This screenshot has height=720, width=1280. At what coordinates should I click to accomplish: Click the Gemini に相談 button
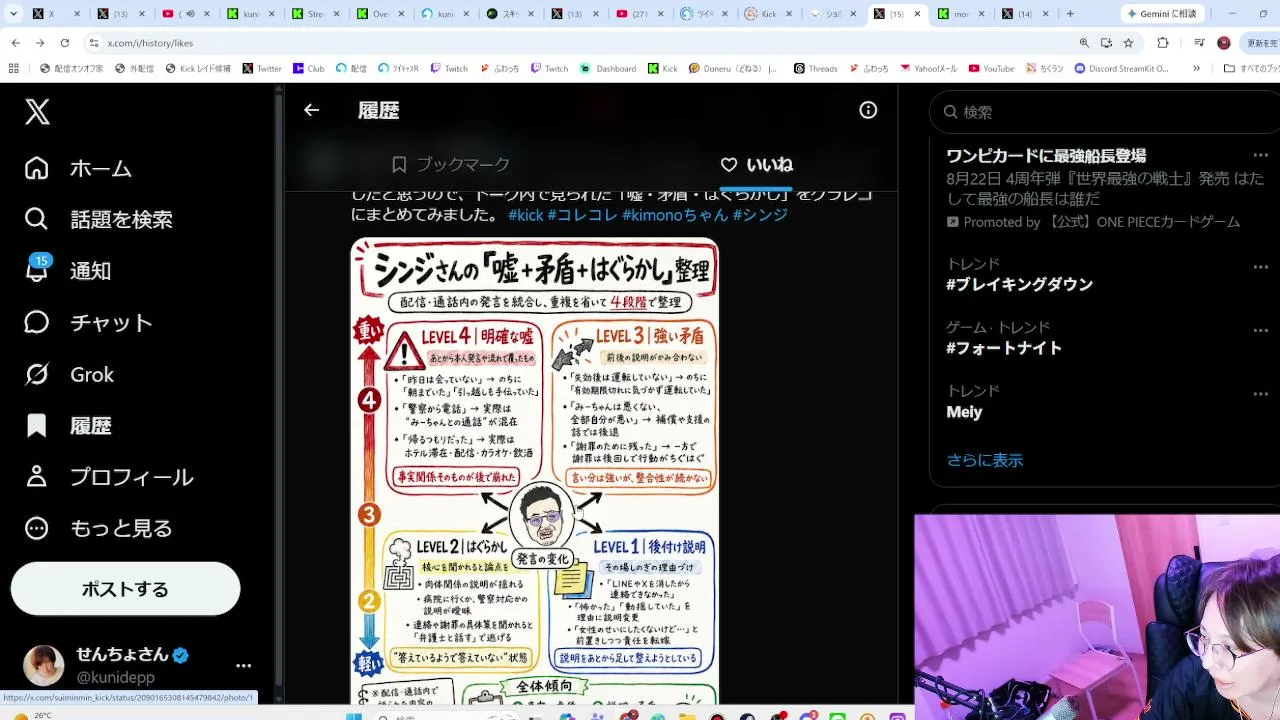[x=1163, y=14]
